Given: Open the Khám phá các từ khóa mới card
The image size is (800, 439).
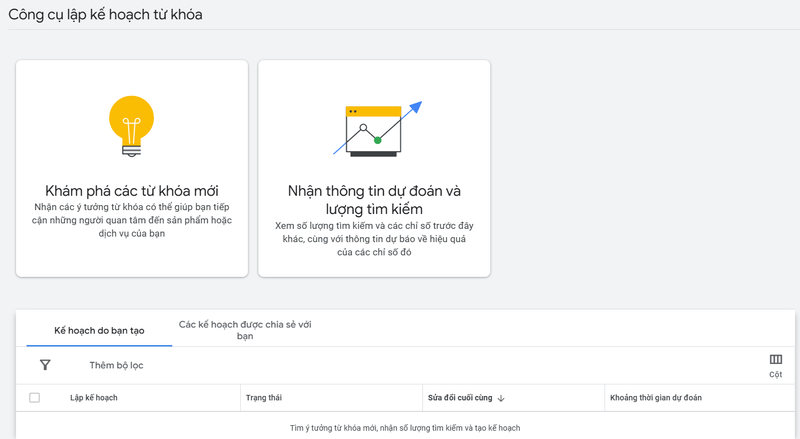Looking at the screenshot, I should (132, 168).
